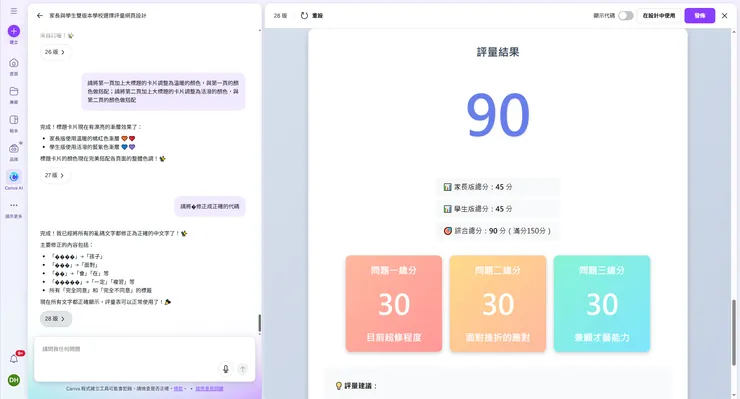Screen dimensions: 740x399
Task: Click the 問題二總分 orange score card
Action: coord(498,304)
